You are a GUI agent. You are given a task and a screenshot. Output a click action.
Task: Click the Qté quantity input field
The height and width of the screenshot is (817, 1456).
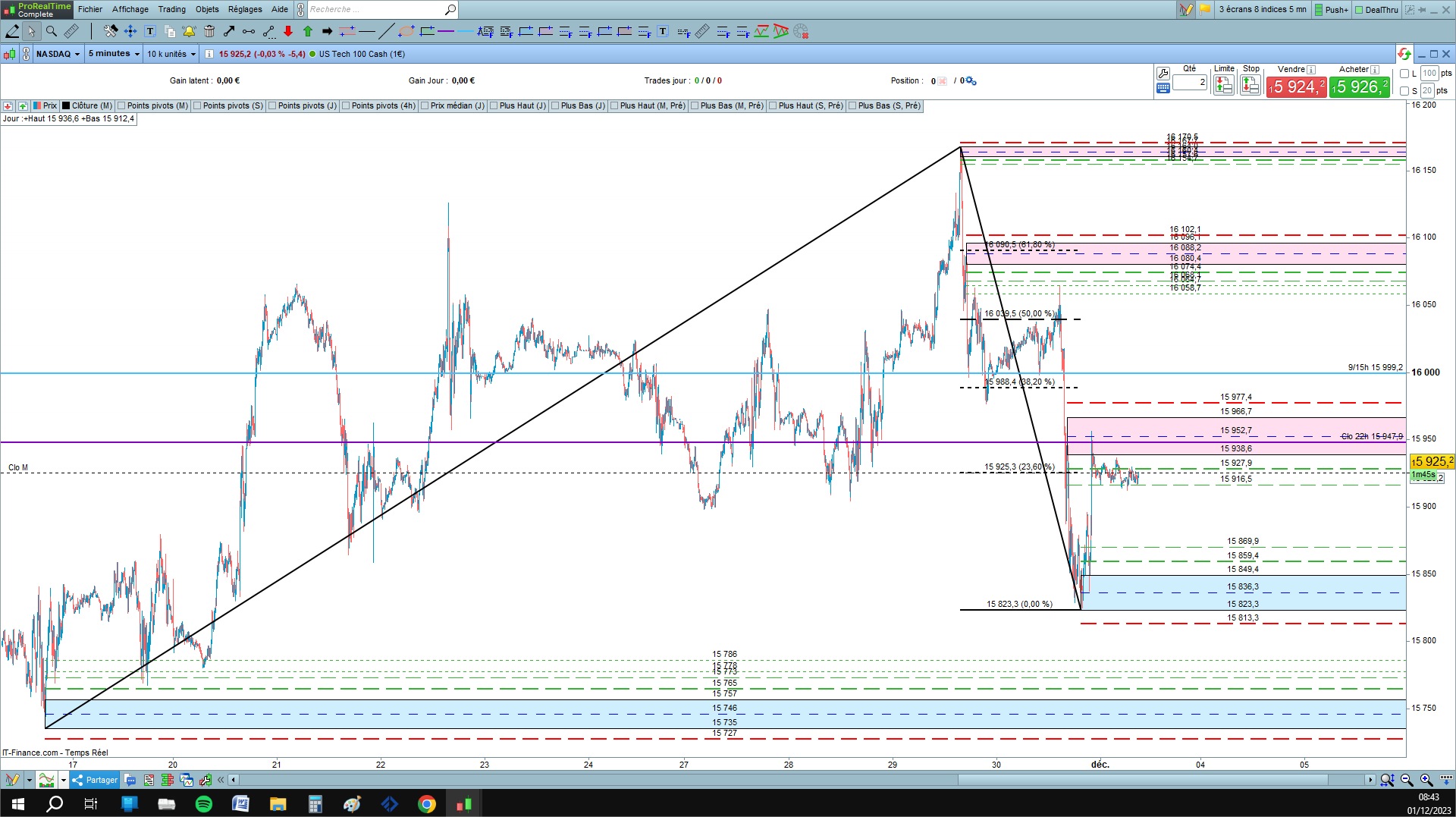pos(1190,82)
